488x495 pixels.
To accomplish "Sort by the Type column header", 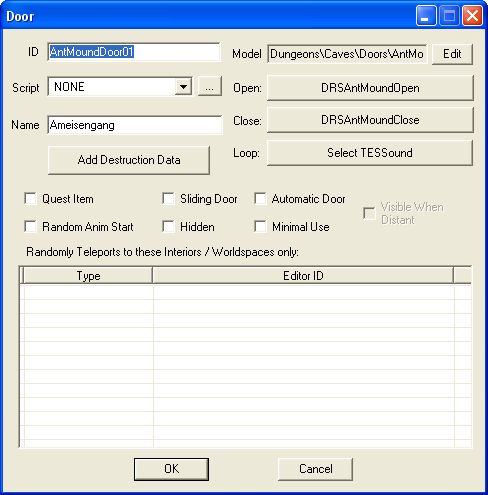I will click(88, 276).
